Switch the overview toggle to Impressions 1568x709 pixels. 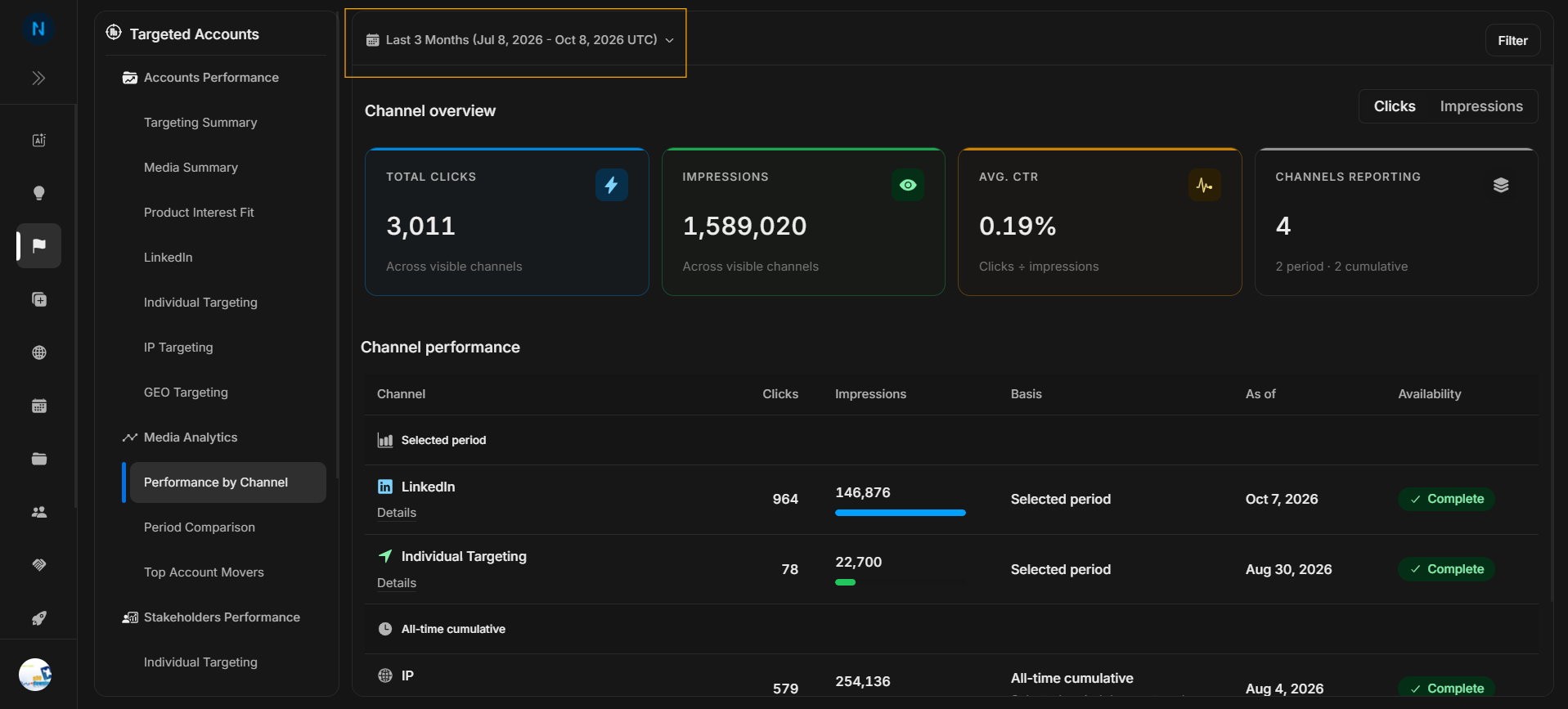point(1481,106)
